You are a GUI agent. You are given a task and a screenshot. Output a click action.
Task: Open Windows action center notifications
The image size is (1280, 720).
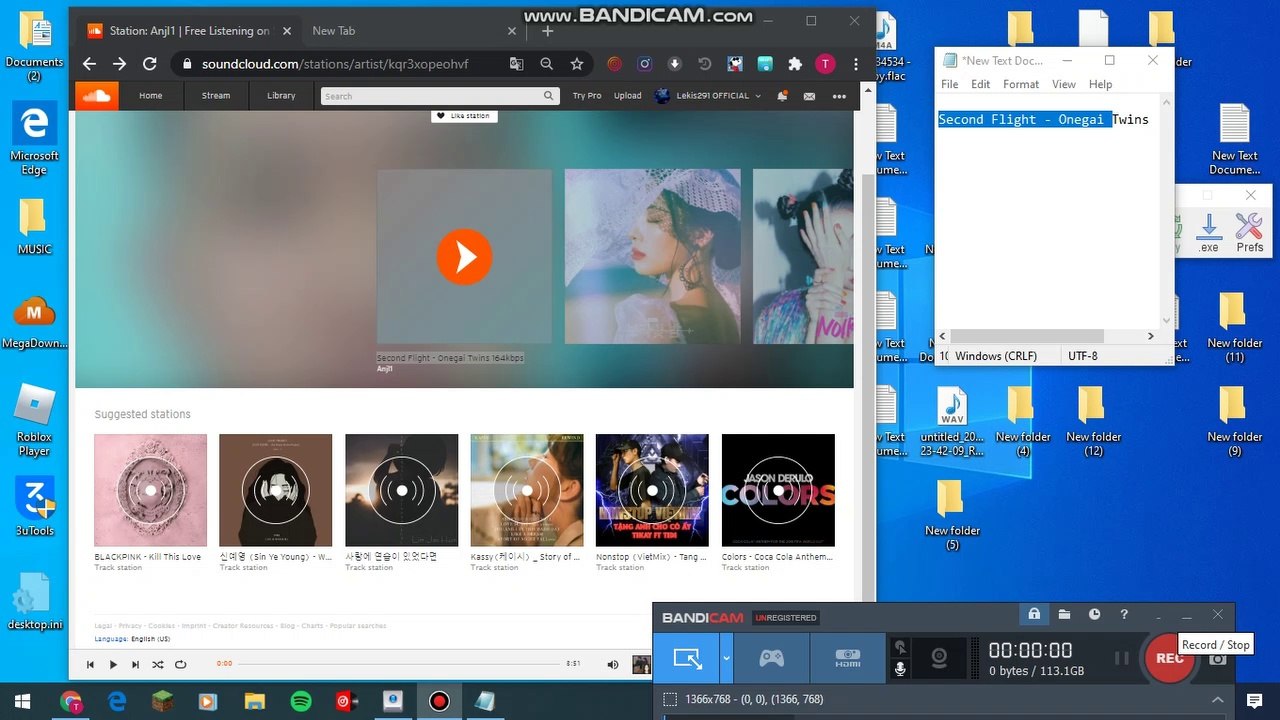point(1254,701)
